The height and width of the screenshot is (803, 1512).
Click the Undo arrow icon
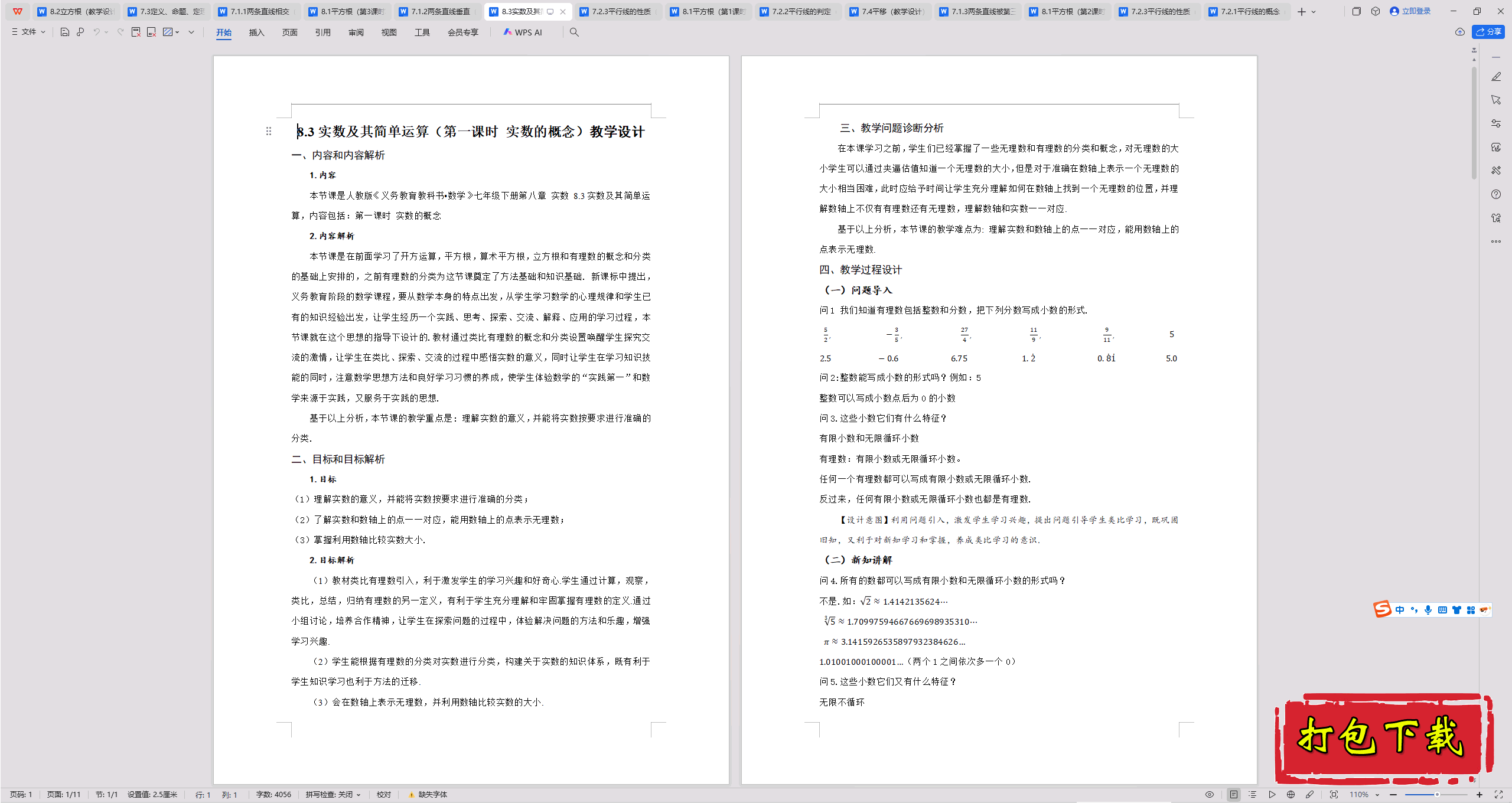click(x=96, y=32)
